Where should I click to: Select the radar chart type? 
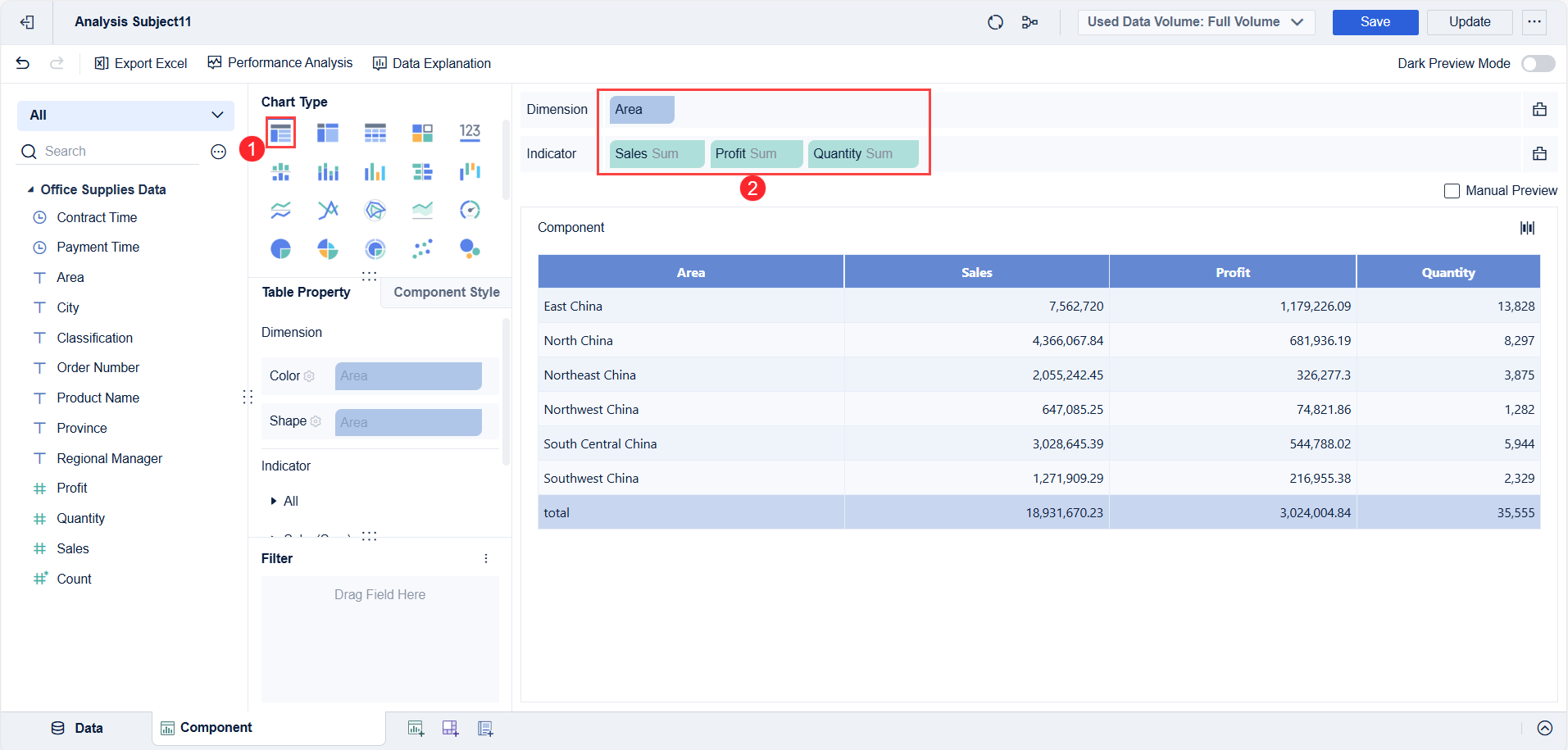375,210
